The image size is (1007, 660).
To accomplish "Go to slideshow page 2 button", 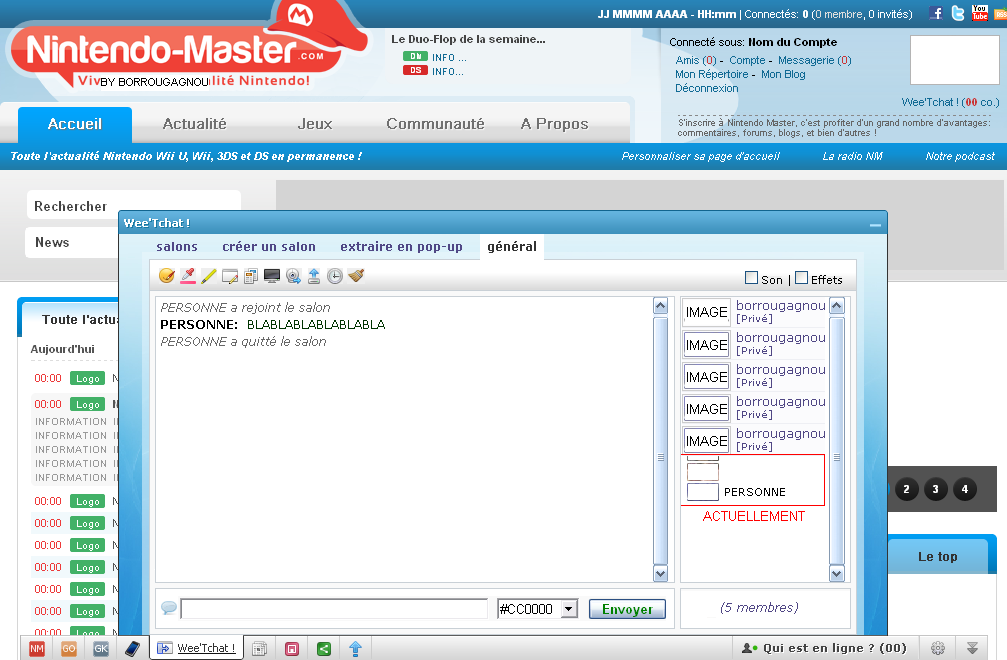I will point(906,489).
